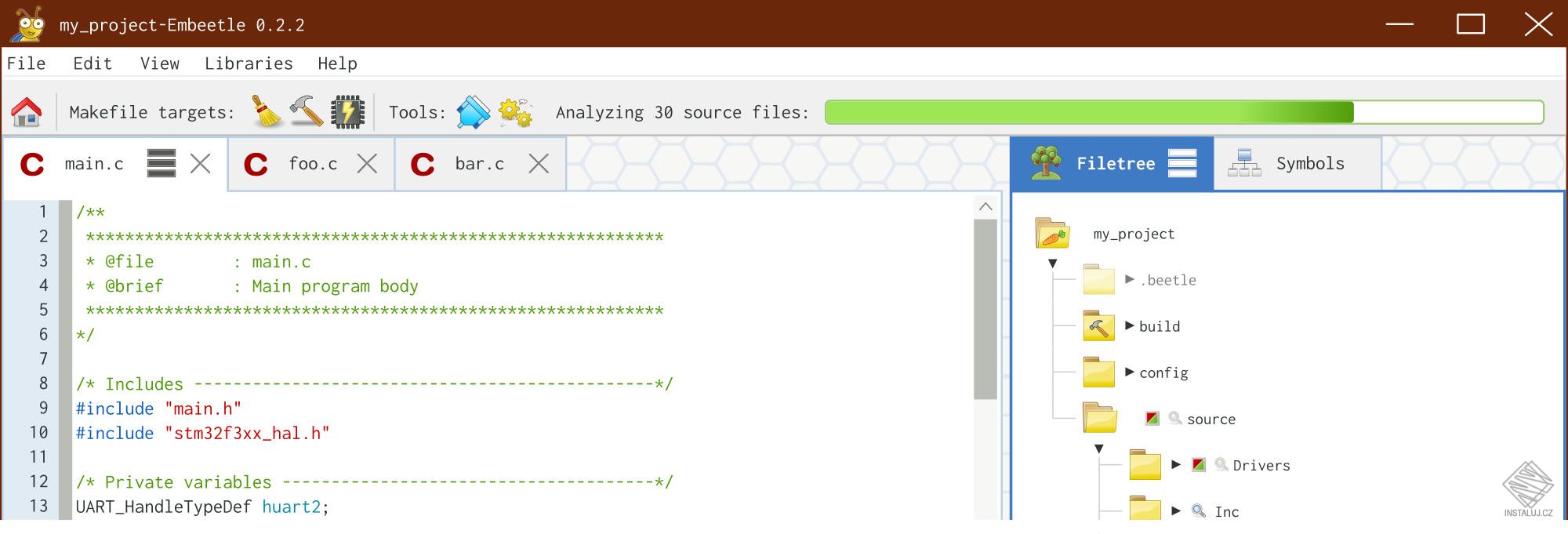This screenshot has width=1568, height=534.
Task: Run the clean target broom icon
Action: (267, 111)
